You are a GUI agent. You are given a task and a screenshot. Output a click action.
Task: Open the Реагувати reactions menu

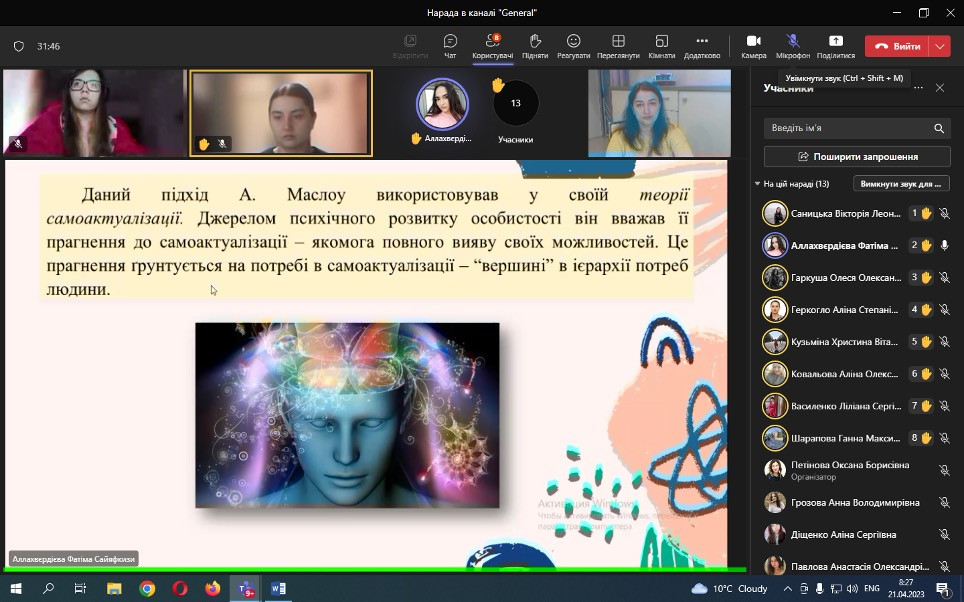pos(573,45)
